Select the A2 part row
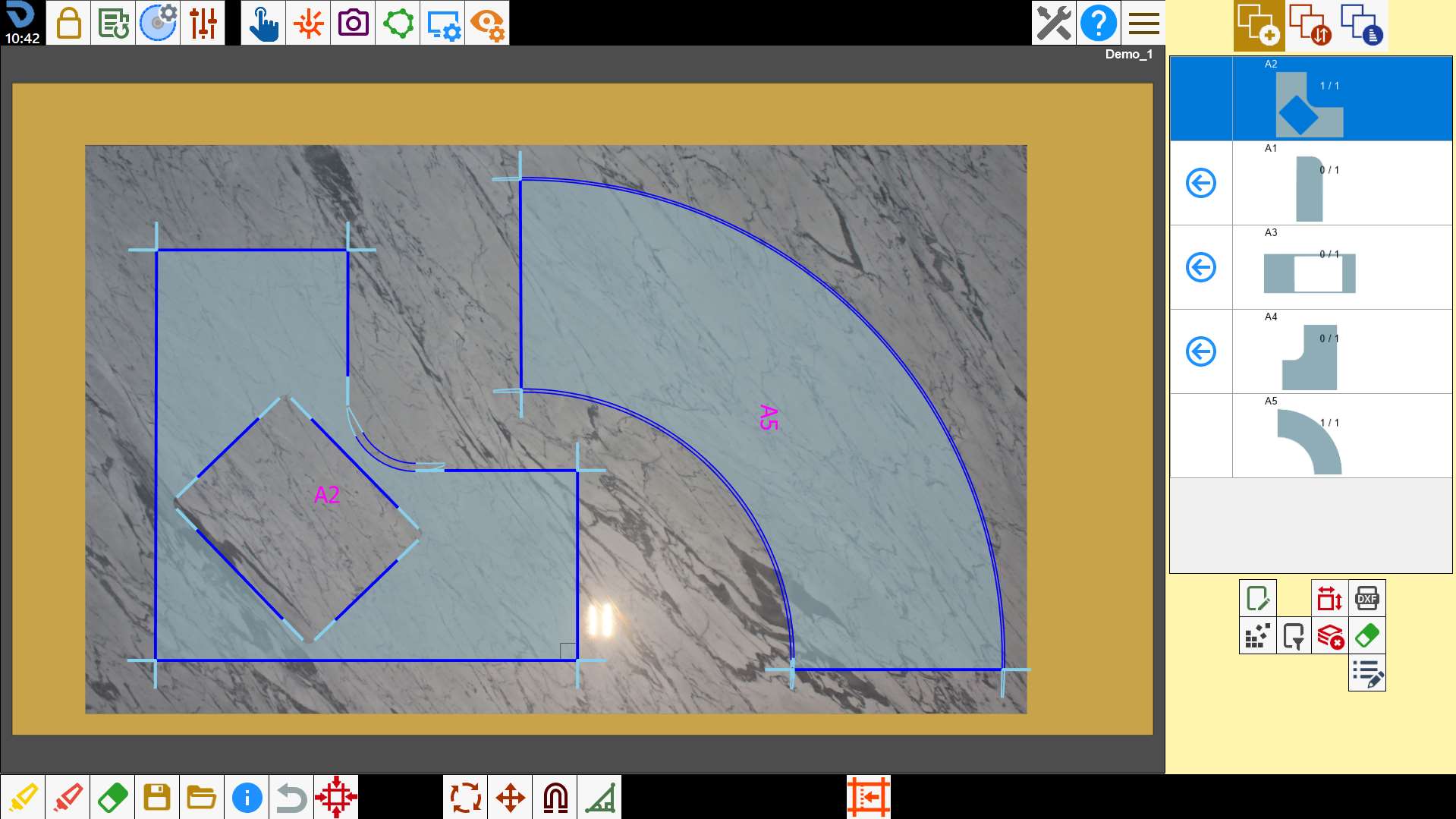 coord(1311,99)
